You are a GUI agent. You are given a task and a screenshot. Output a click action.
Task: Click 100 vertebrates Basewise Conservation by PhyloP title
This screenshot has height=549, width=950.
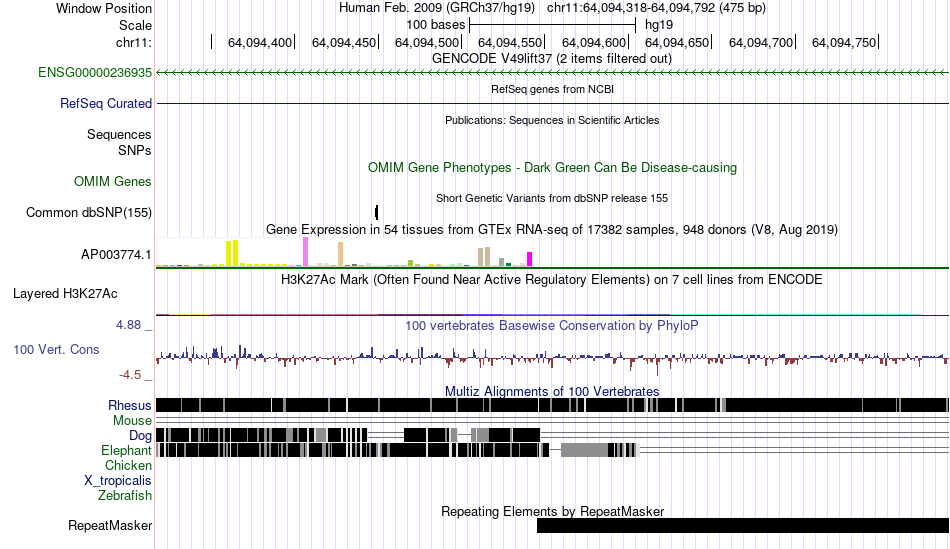pos(552,325)
